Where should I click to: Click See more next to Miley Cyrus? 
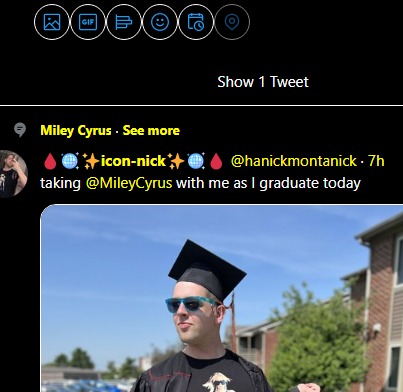(x=151, y=130)
